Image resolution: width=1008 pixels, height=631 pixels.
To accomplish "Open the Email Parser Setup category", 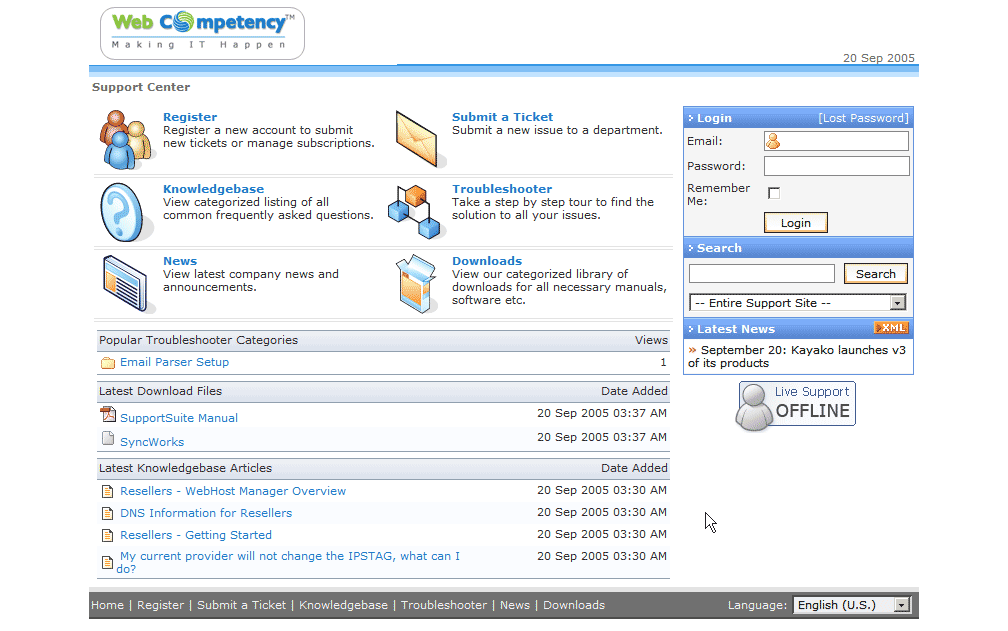I will [x=174, y=362].
